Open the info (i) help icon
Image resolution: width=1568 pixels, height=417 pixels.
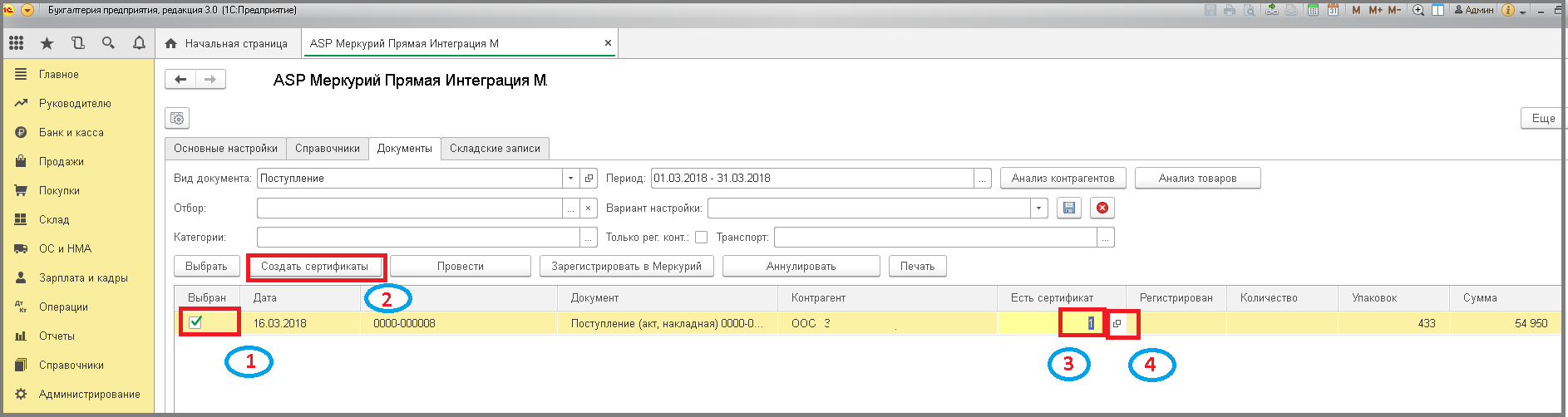tap(1508, 10)
